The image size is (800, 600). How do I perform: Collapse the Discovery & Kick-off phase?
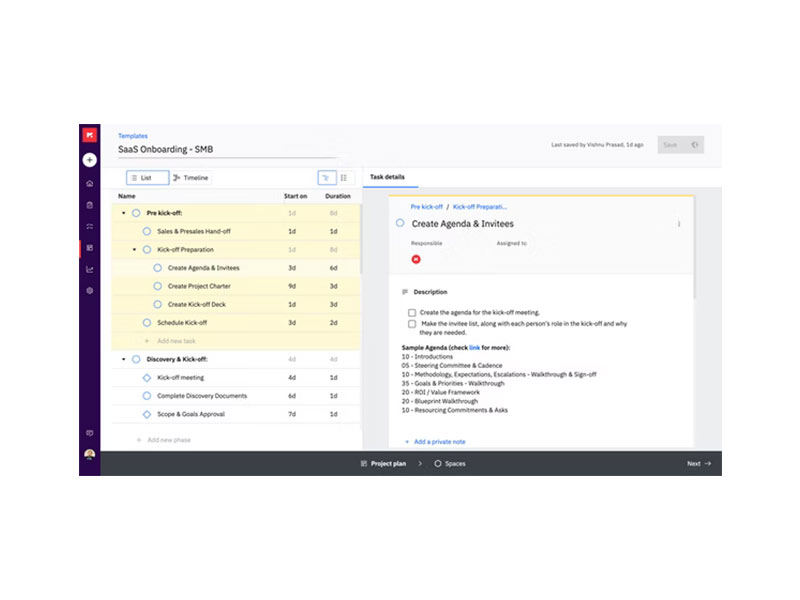pos(124,359)
